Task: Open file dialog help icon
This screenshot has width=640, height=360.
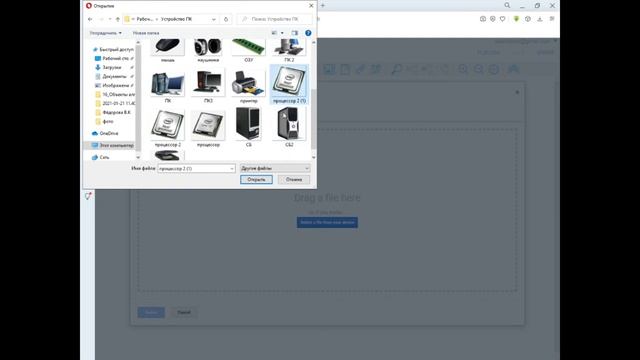Action: coord(308,33)
